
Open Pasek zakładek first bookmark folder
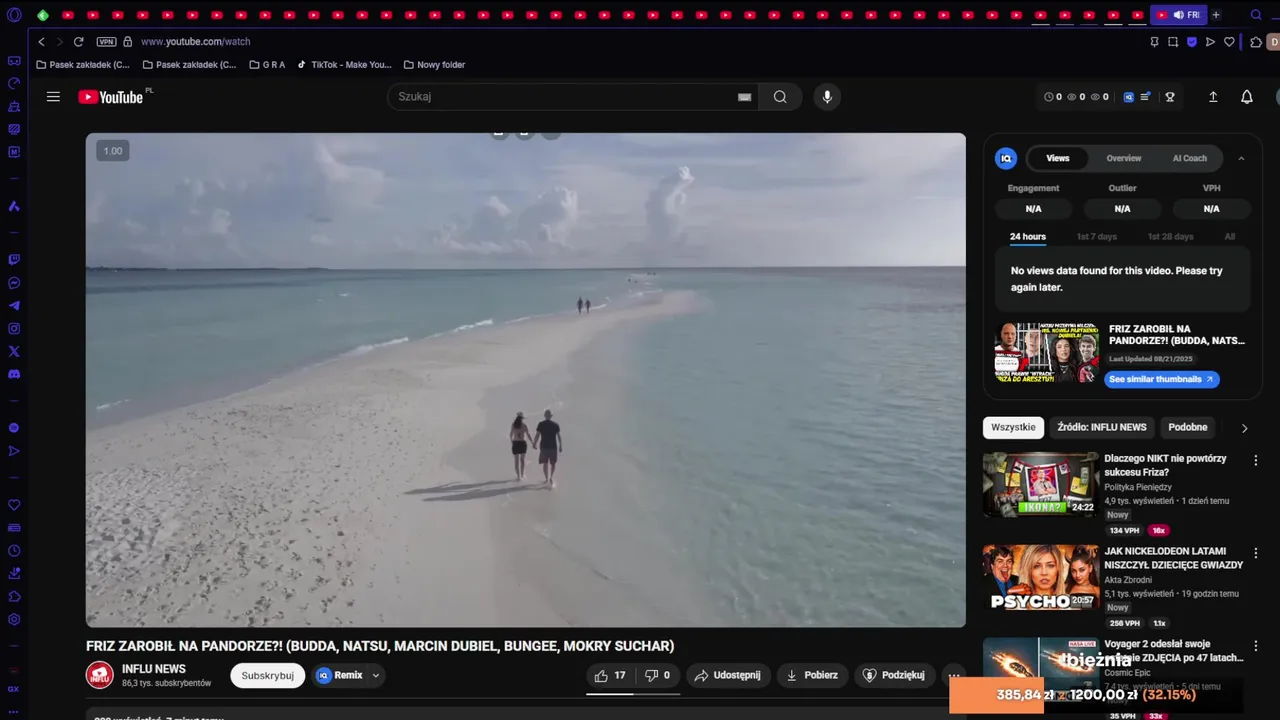tap(83, 65)
